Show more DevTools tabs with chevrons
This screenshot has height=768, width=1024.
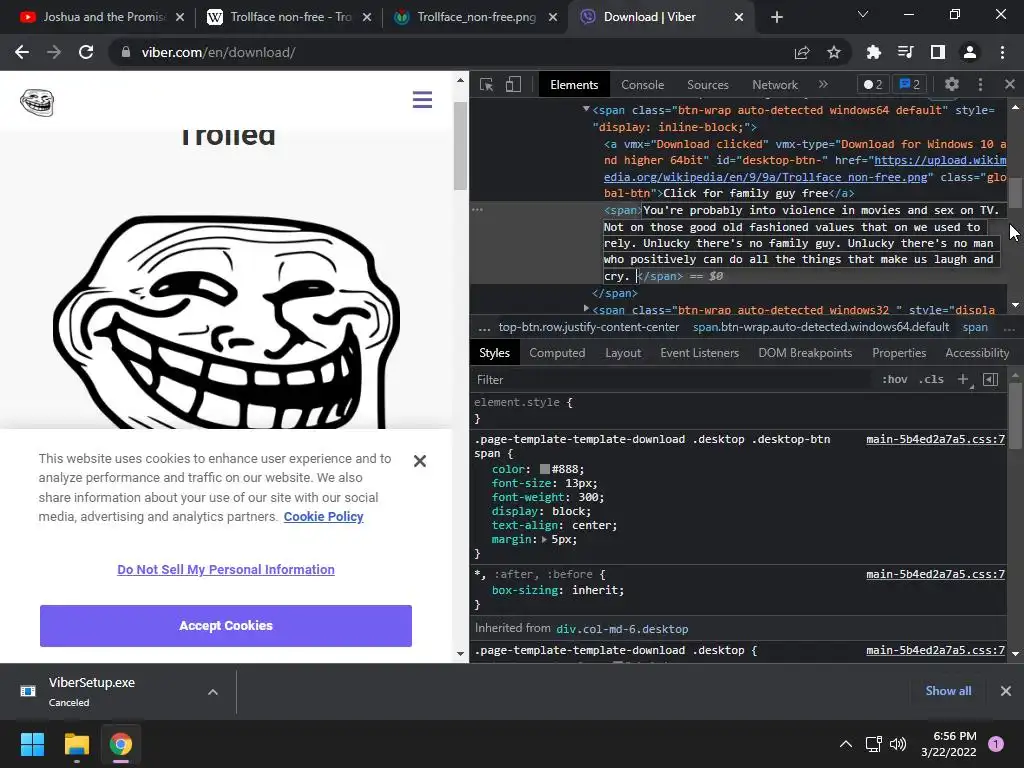pos(824,84)
